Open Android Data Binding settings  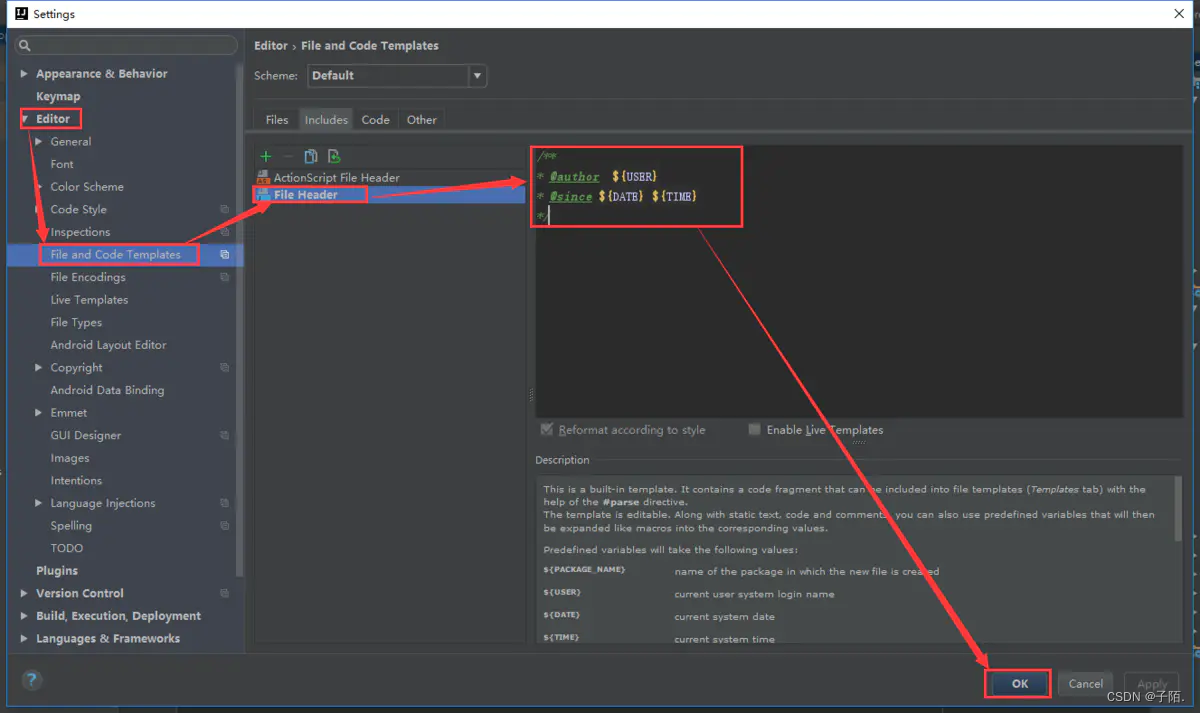(107, 390)
